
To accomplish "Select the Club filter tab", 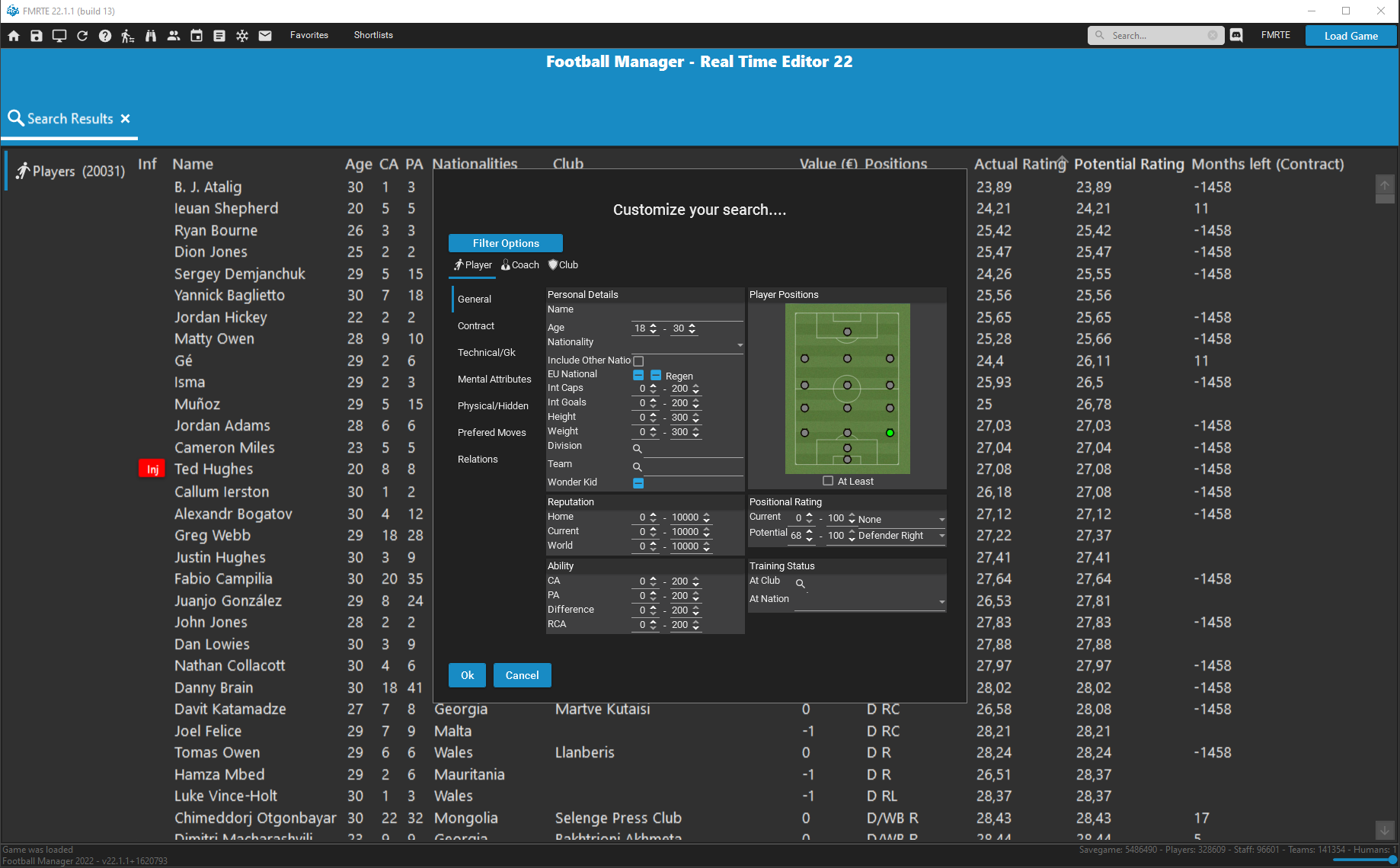I will point(564,265).
